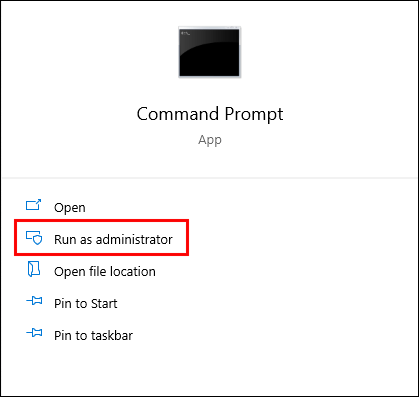Viewport: 419px width, 397px height.
Task: Click the pin icon beside Pin to Start
Action: click(x=34, y=301)
